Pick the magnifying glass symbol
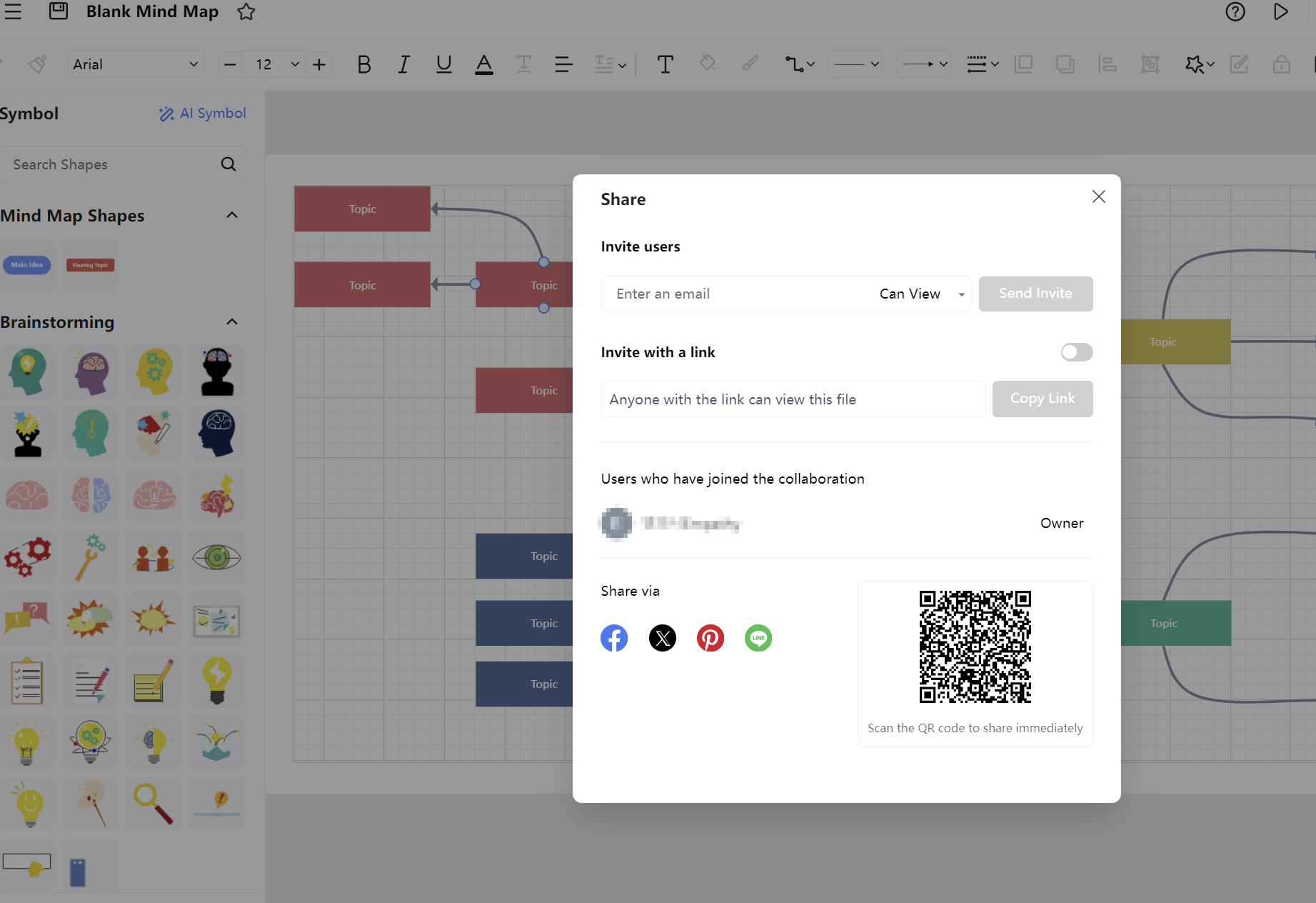This screenshot has height=903, width=1316. pos(154,804)
